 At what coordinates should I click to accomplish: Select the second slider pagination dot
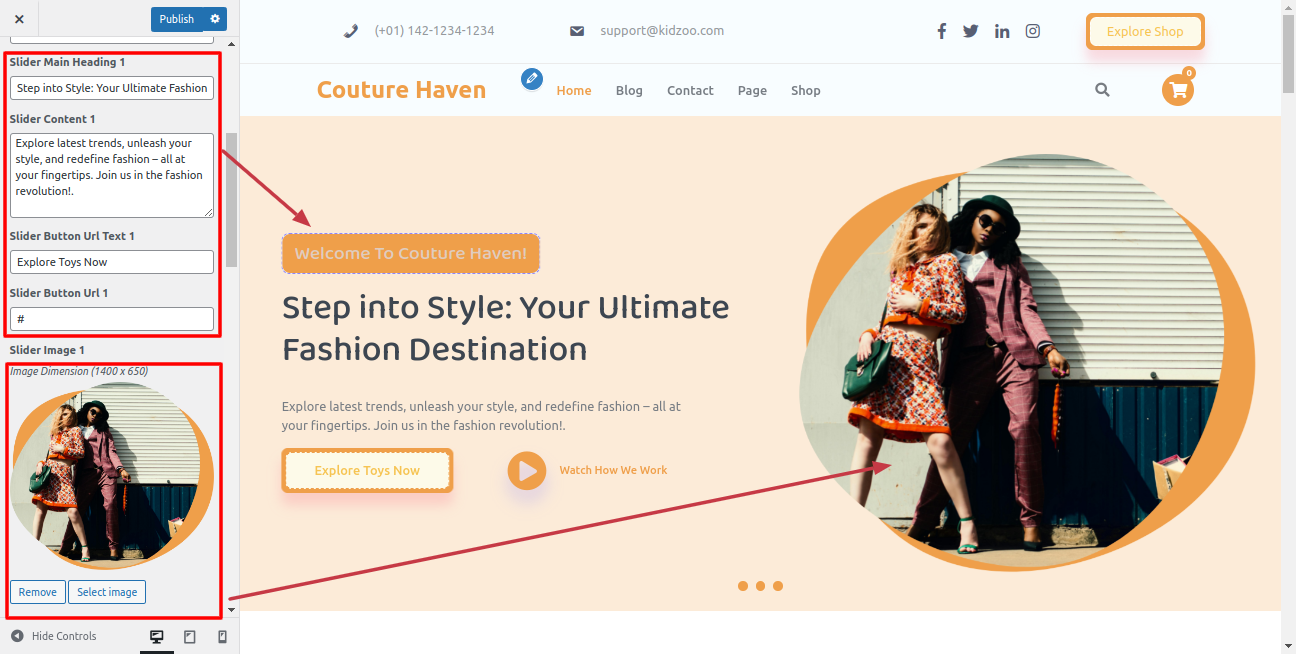[x=760, y=586]
